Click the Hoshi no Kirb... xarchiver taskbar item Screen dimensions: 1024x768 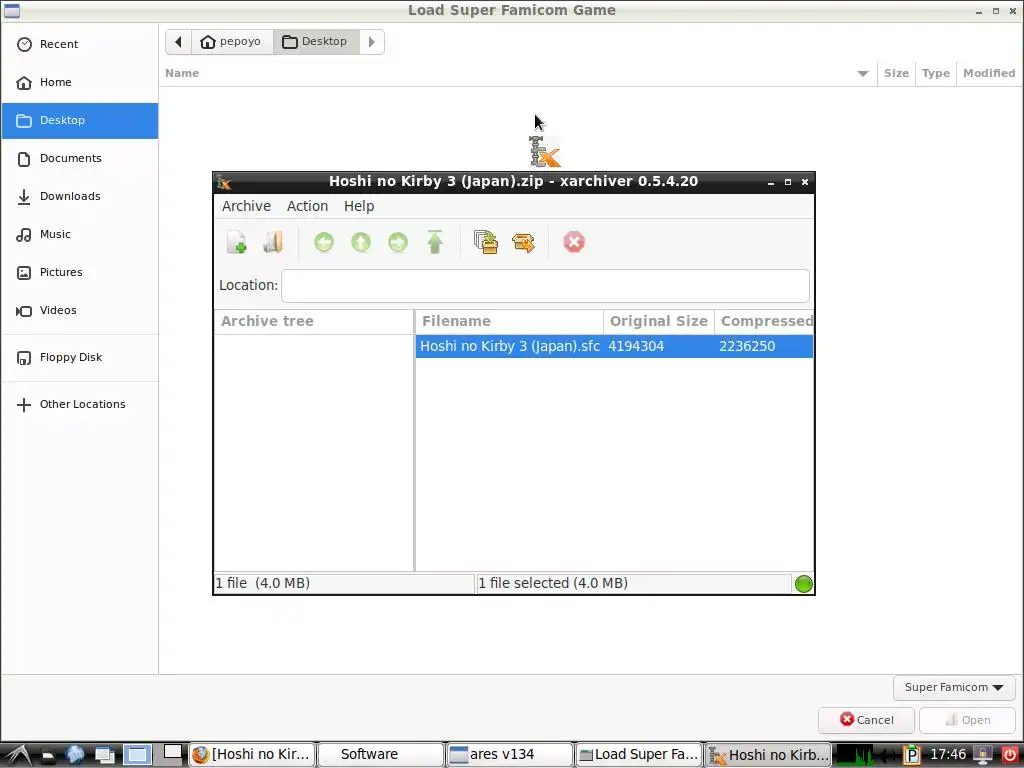[x=767, y=754]
